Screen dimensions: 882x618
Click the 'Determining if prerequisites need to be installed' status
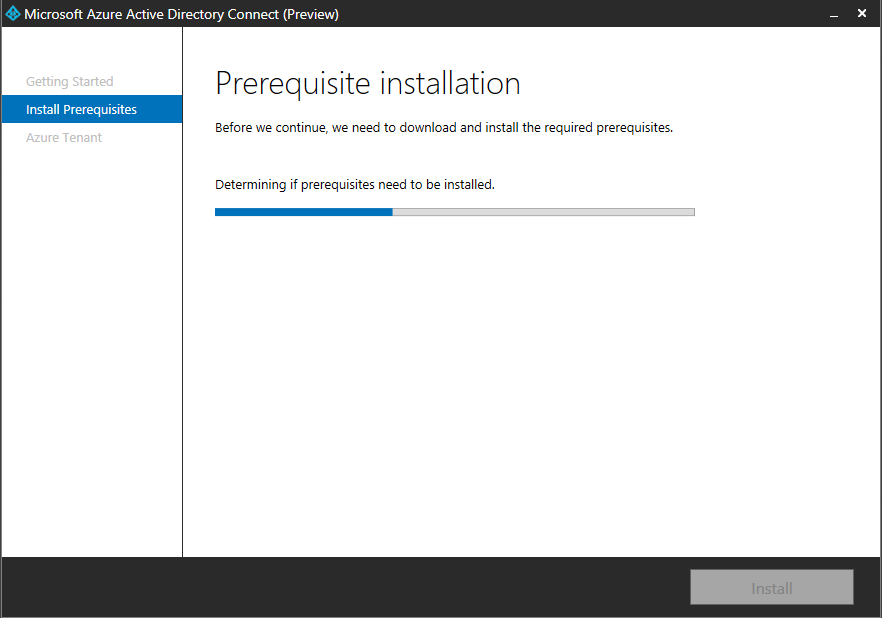tap(355, 184)
